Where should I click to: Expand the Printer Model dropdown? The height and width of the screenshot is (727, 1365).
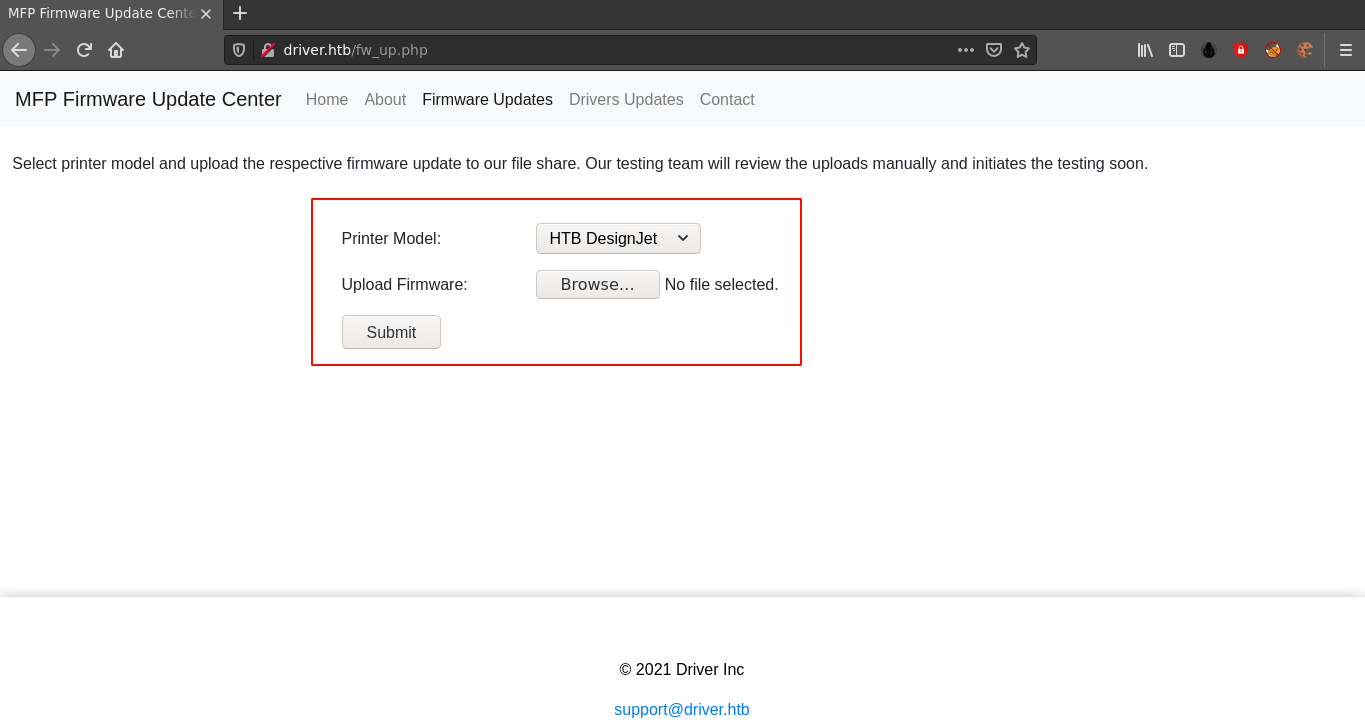pos(618,238)
